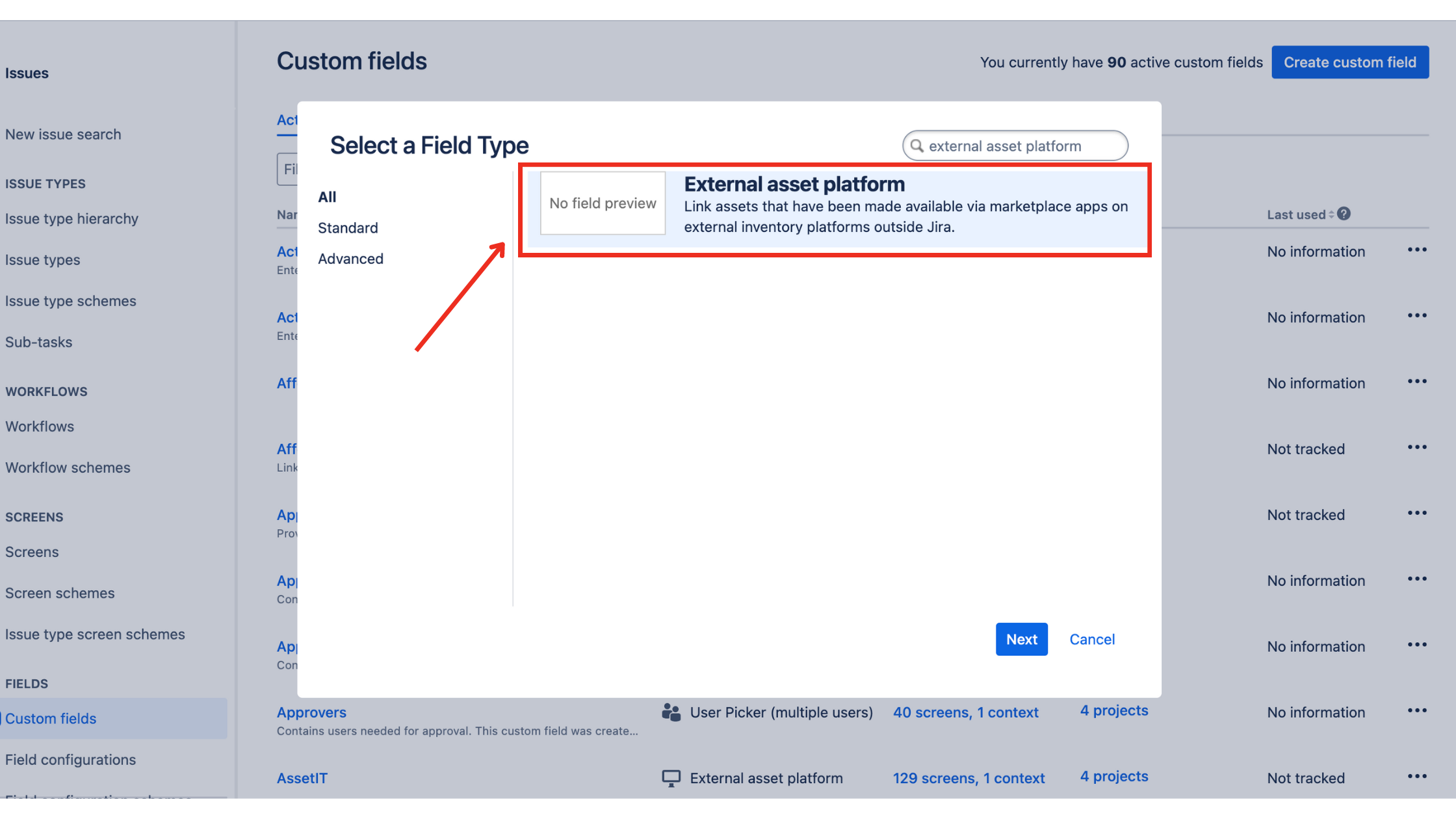Open Issue type schemes

click(70, 301)
